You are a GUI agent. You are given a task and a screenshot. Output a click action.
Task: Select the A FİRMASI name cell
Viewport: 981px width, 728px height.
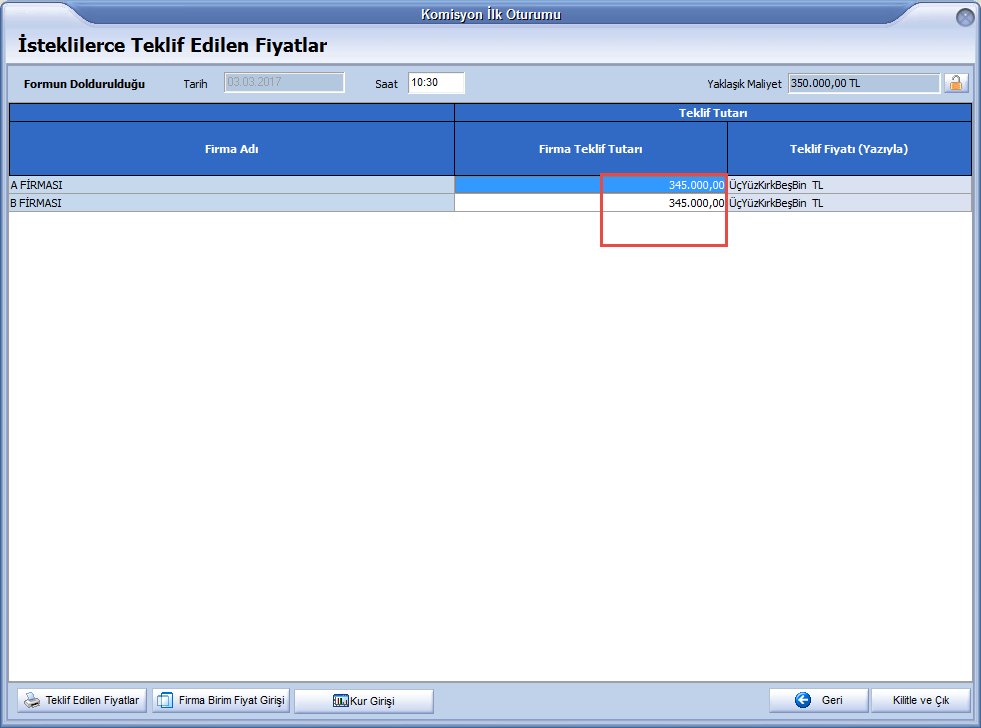(232, 185)
